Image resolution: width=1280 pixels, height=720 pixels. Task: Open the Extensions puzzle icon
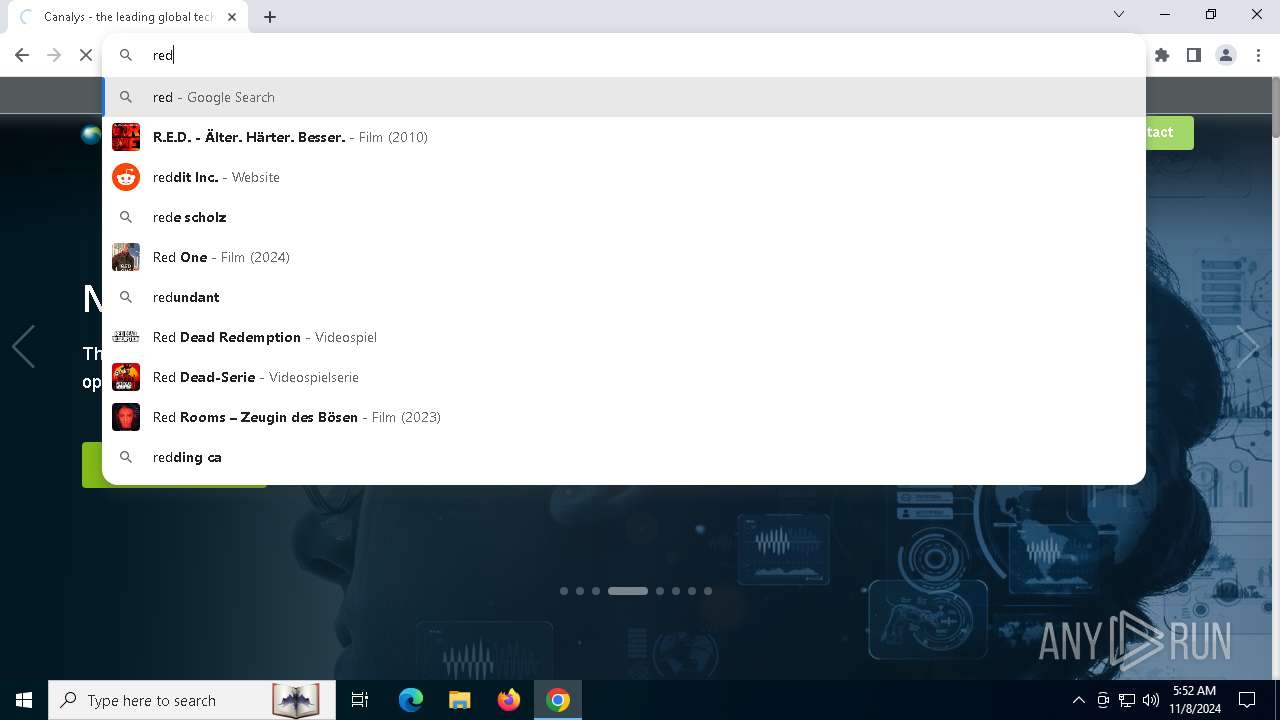tap(1162, 55)
